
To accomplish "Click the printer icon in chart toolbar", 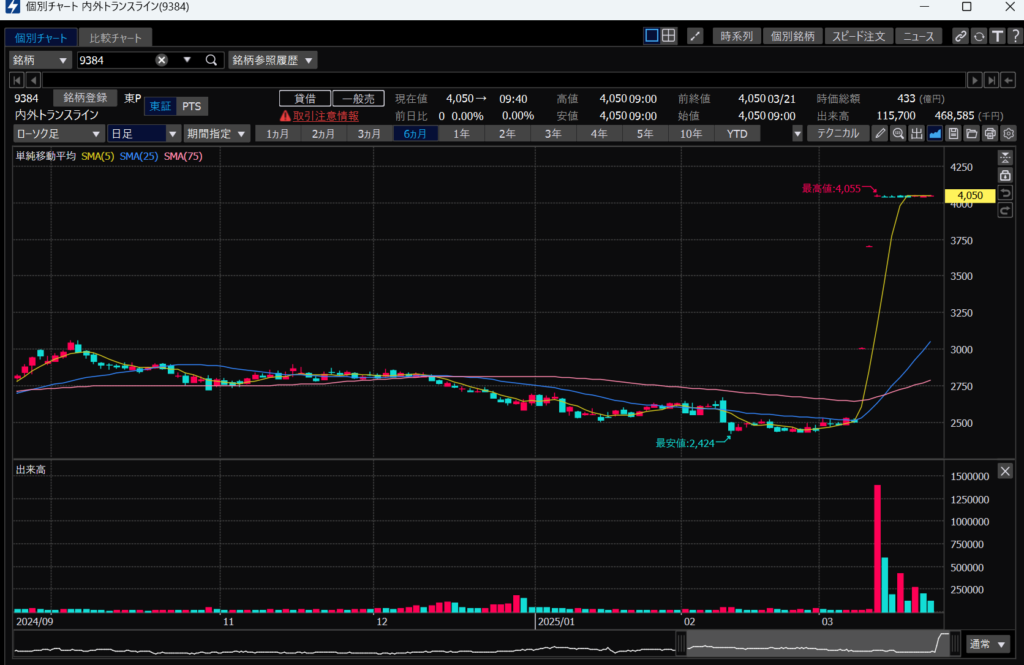I will pos(990,134).
